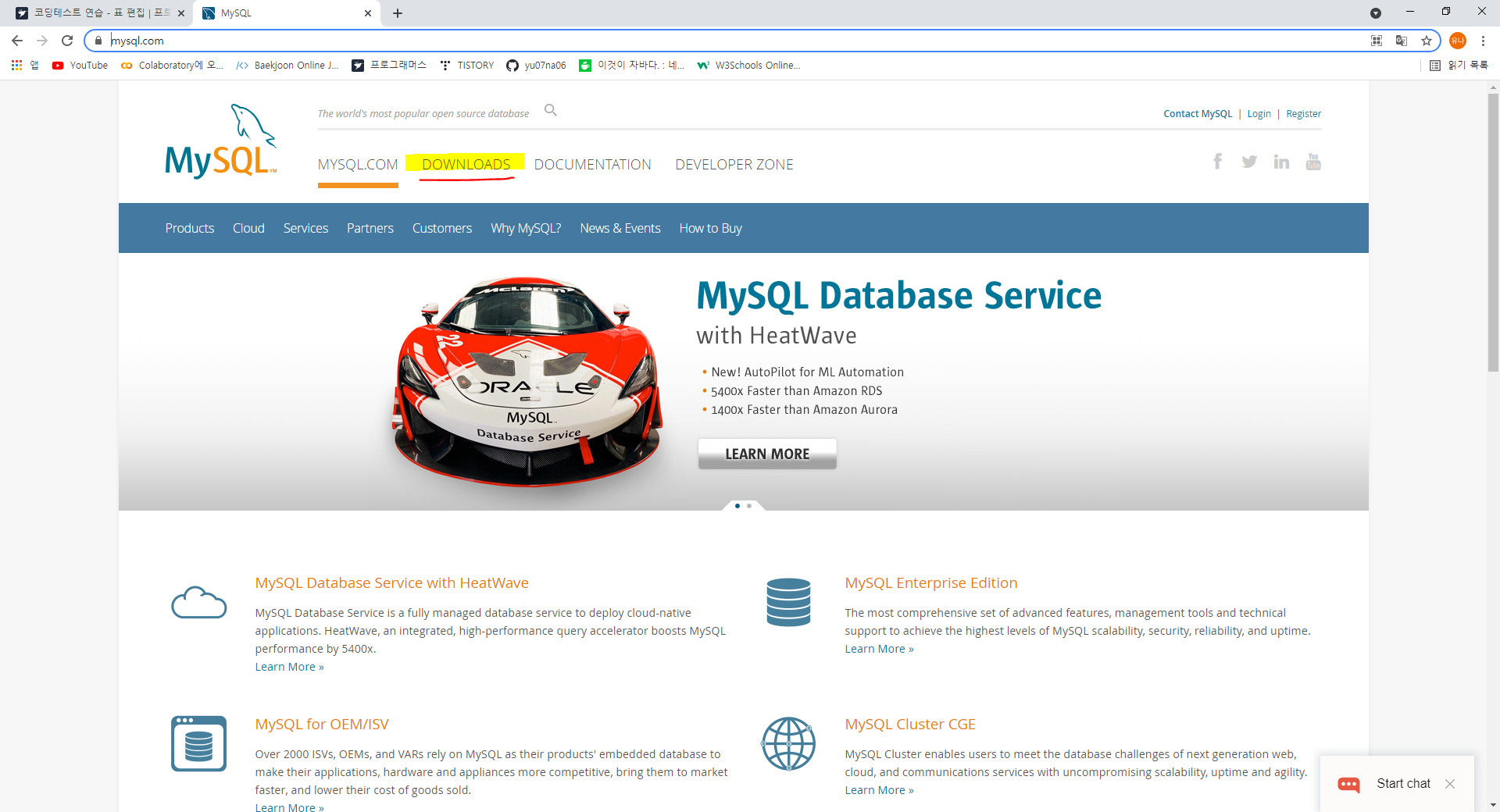Open the Customers menu
The width and height of the screenshot is (1500, 812).
[x=442, y=228]
